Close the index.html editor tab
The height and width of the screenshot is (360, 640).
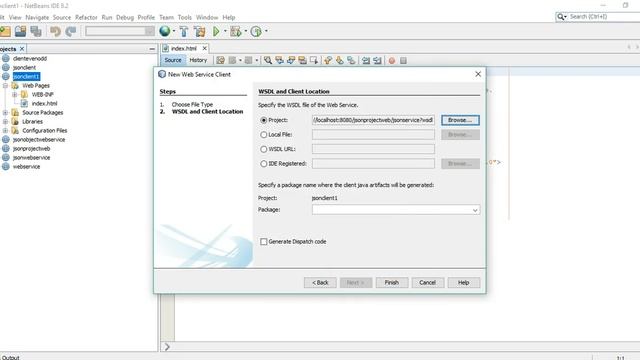[204, 48]
